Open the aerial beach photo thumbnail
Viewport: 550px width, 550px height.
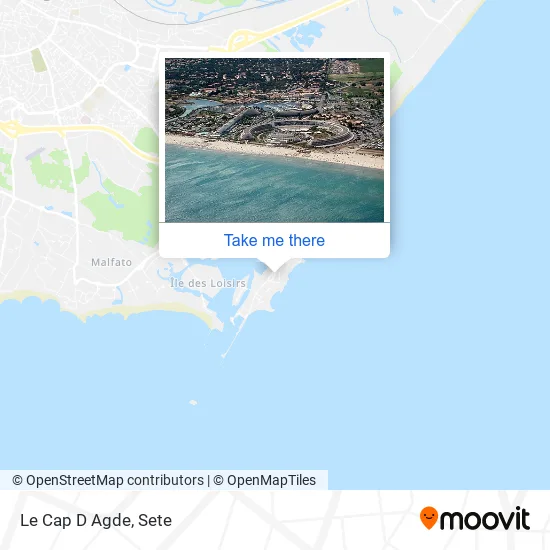274,140
